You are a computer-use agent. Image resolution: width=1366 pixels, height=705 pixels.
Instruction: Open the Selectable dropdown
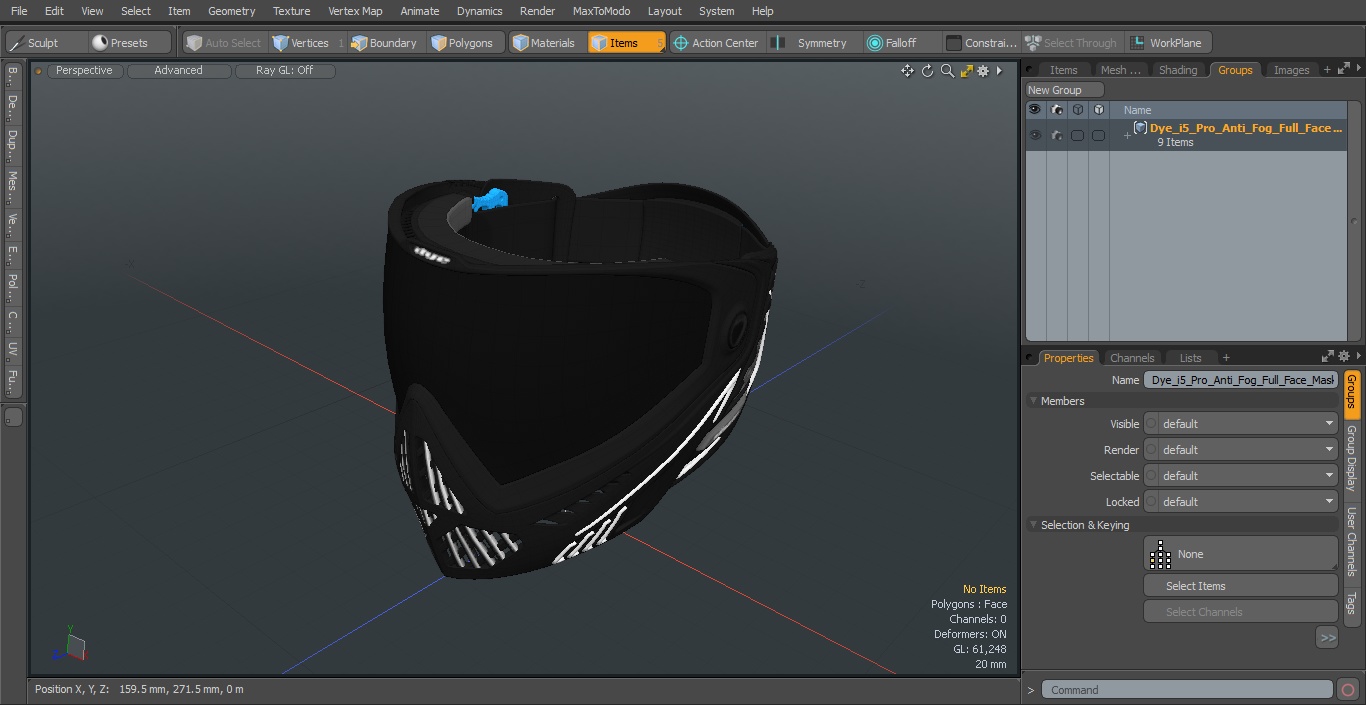click(1241, 476)
